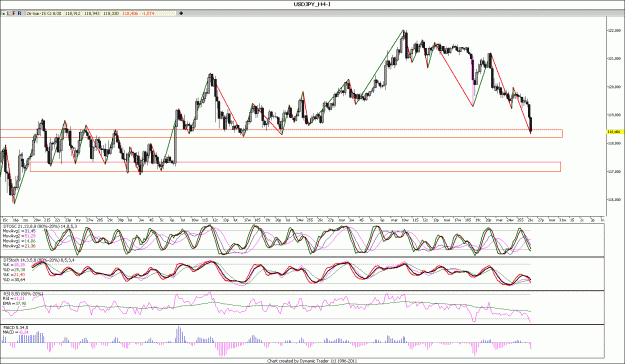Image resolution: width=625 pixels, height=364 pixels.
Task: Click the 118,000 price axis label
Action: click(614, 143)
